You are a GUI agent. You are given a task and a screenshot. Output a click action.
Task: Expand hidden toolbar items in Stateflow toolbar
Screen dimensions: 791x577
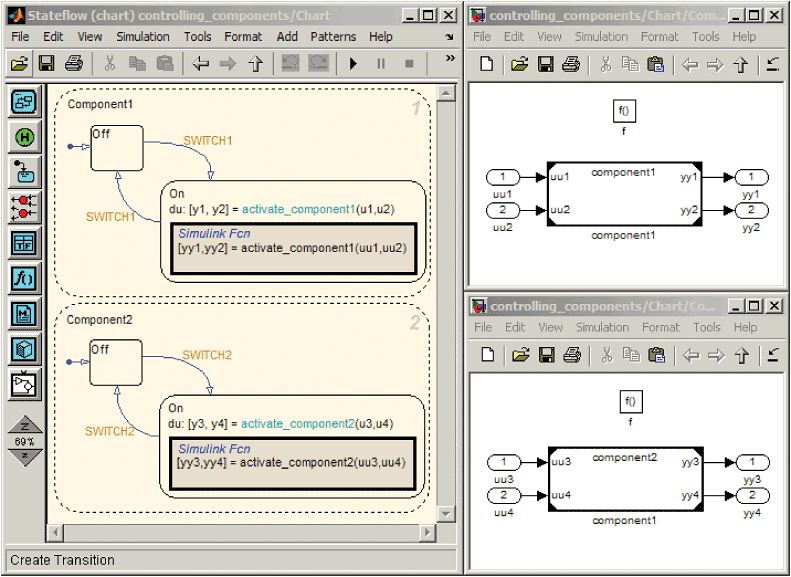(x=449, y=37)
